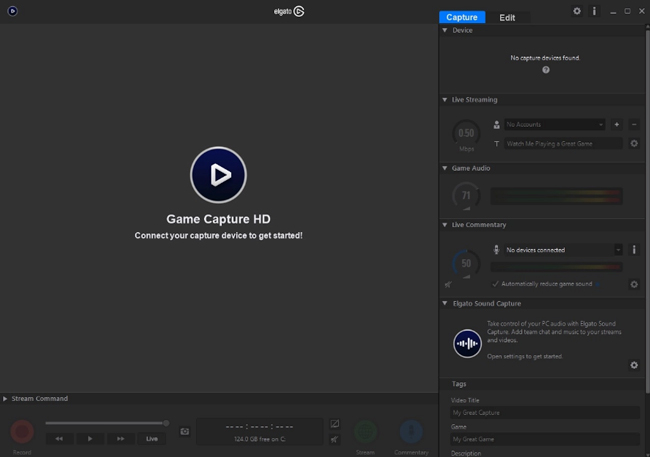Click the title T icon in Live Streaming
Viewport: 650px width, 457px height.
pyautogui.click(x=496, y=143)
